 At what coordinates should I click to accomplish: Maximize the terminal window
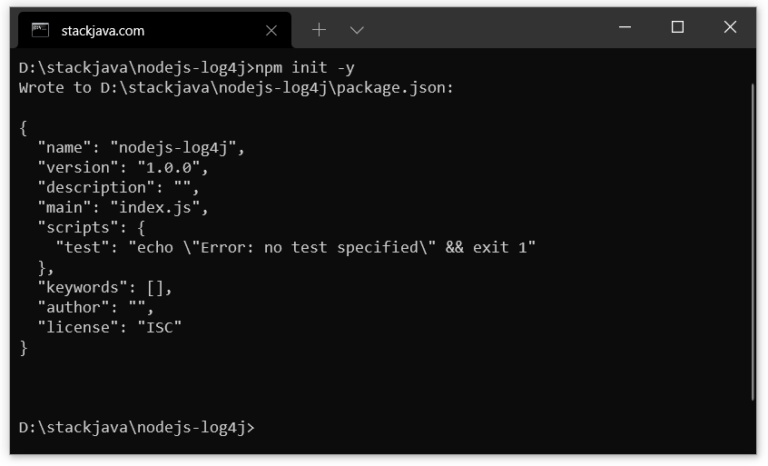click(x=677, y=27)
